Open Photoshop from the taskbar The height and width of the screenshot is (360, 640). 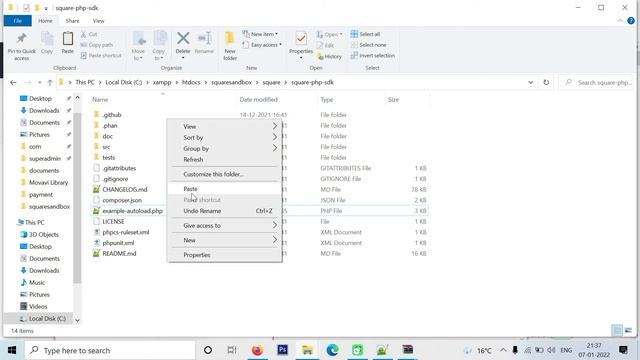(282, 350)
